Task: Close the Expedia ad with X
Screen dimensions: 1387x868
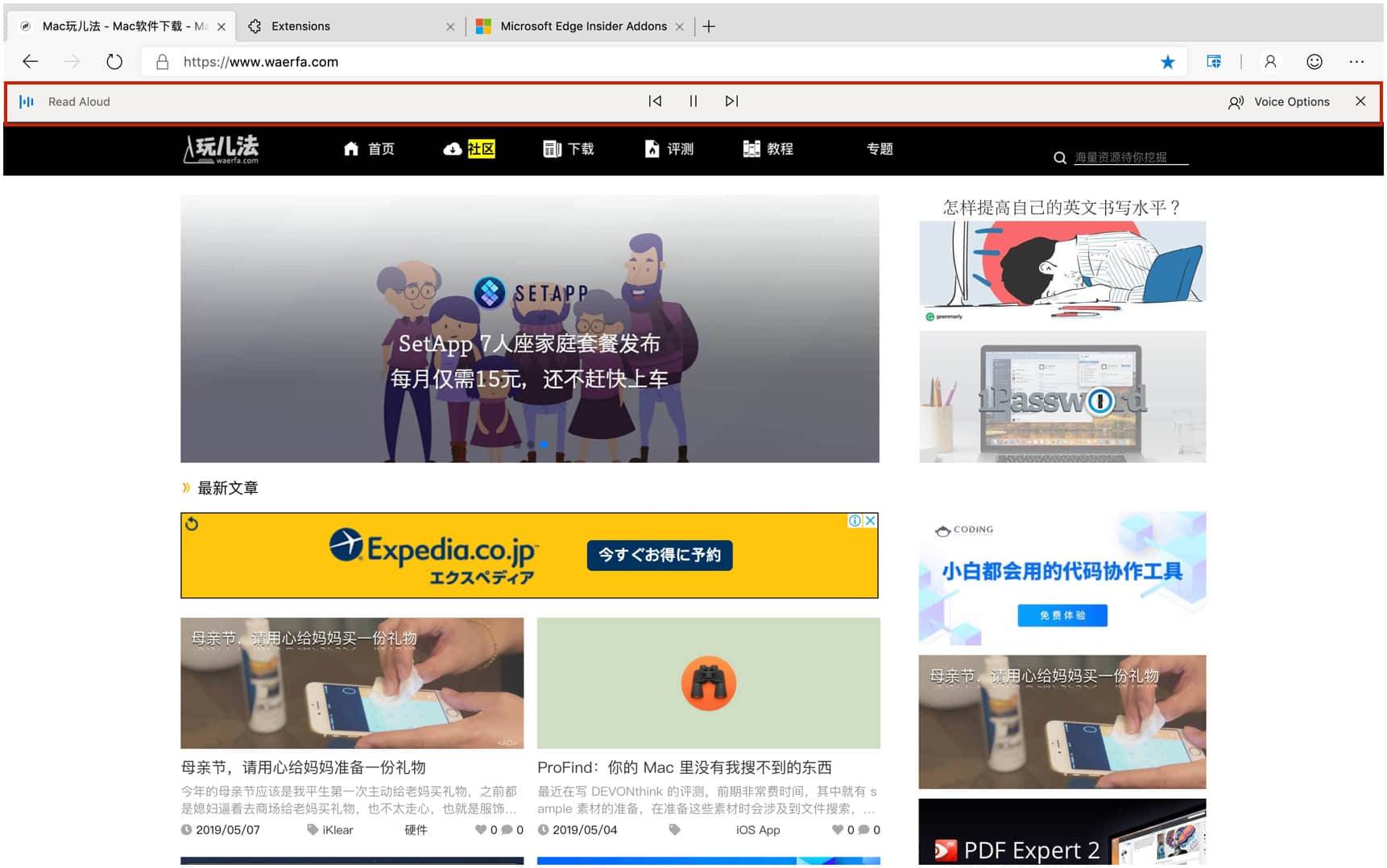Action: [x=871, y=521]
